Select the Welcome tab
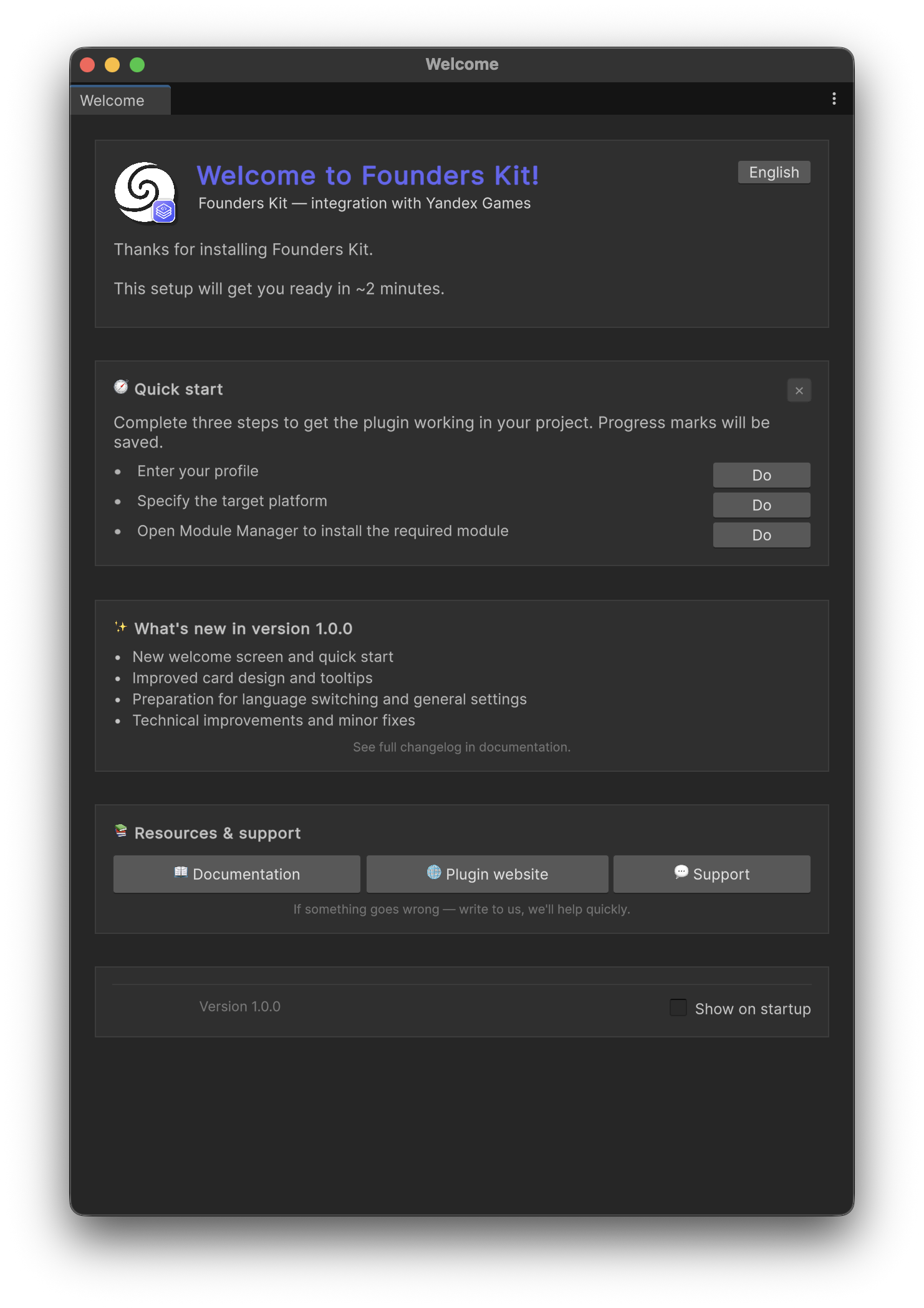The width and height of the screenshot is (924, 1308). pos(113,100)
